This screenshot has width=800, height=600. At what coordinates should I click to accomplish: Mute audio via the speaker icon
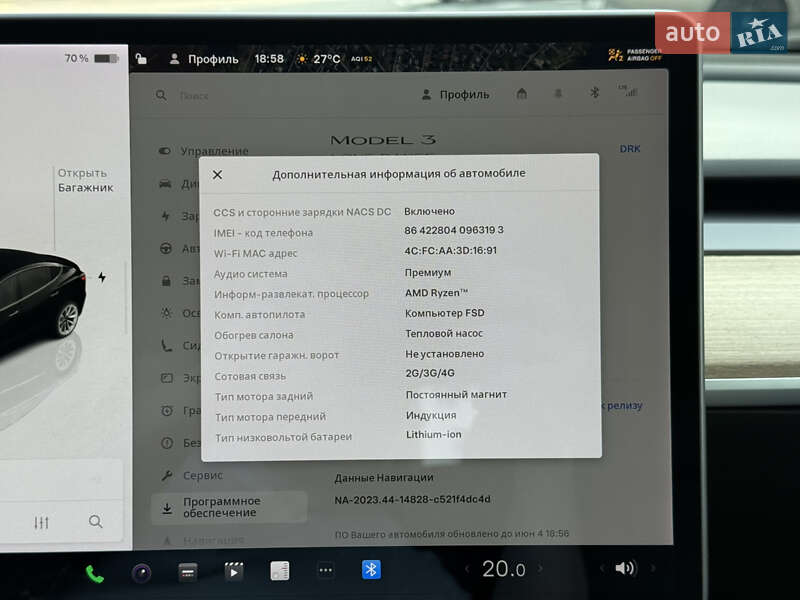point(623,567)
